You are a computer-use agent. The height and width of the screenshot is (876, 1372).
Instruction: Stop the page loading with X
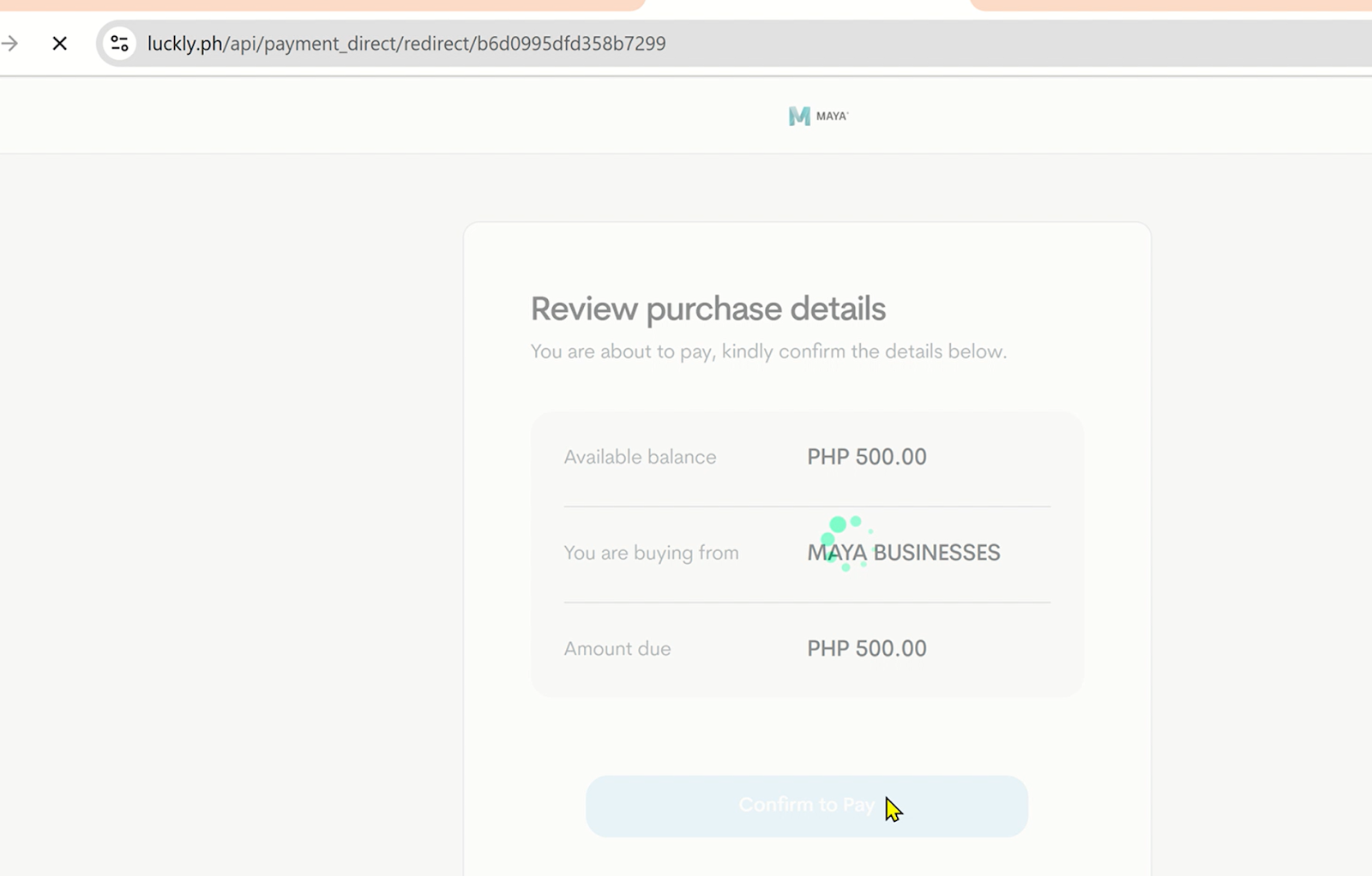[x=59, y=43]
